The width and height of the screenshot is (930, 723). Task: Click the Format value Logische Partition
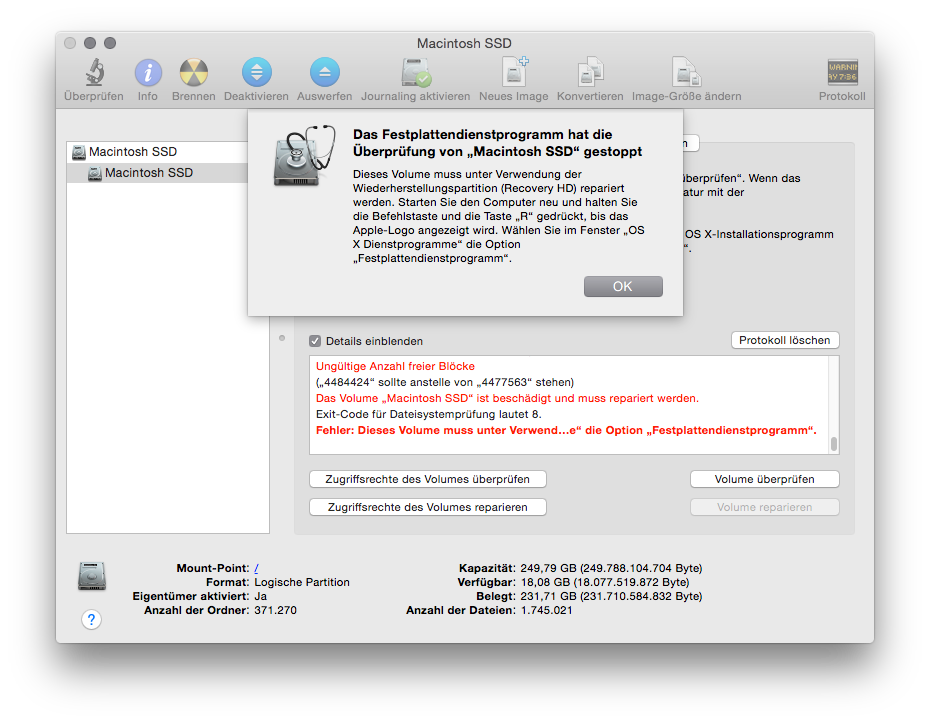click(302, 582)
